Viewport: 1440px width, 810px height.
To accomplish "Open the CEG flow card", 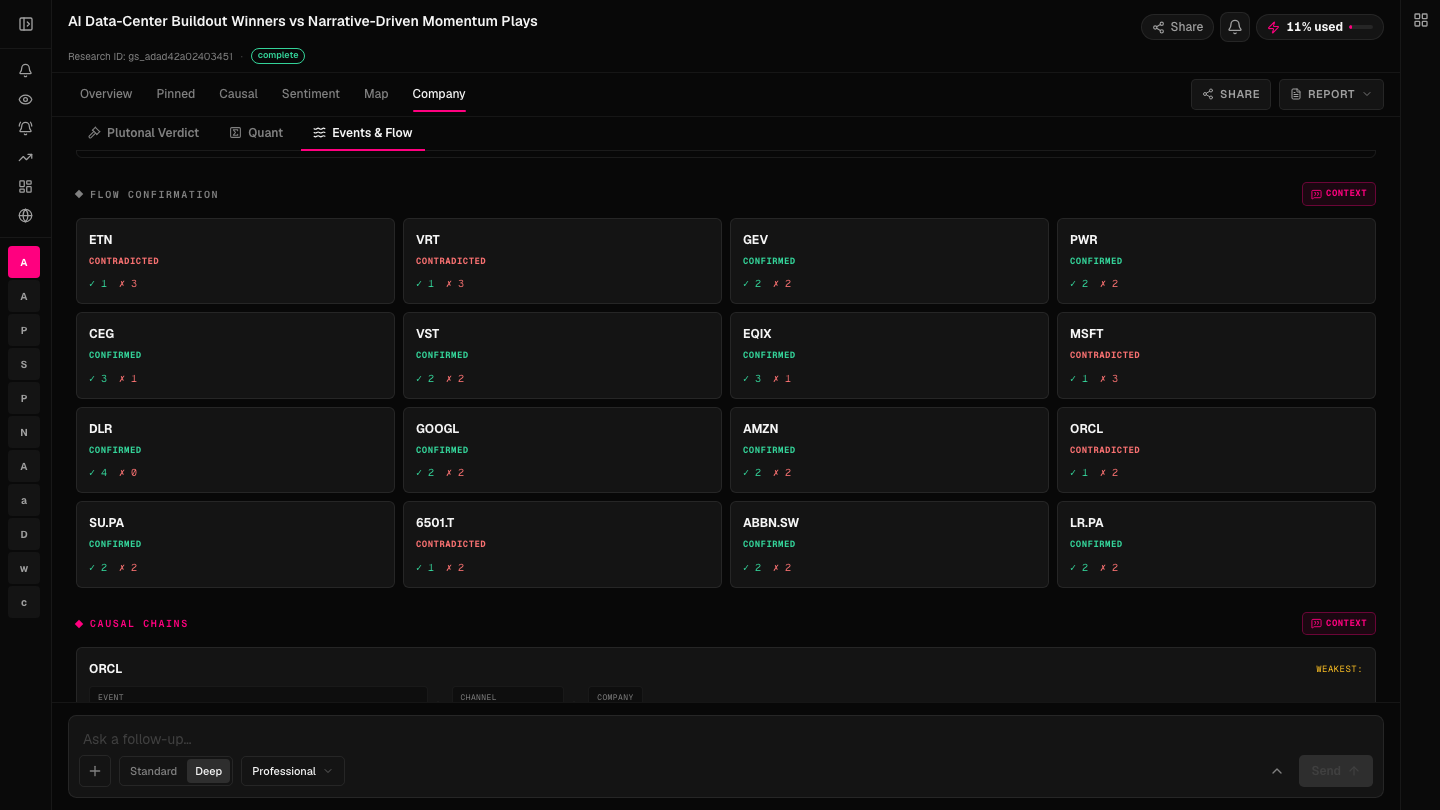I will point(235,356).
